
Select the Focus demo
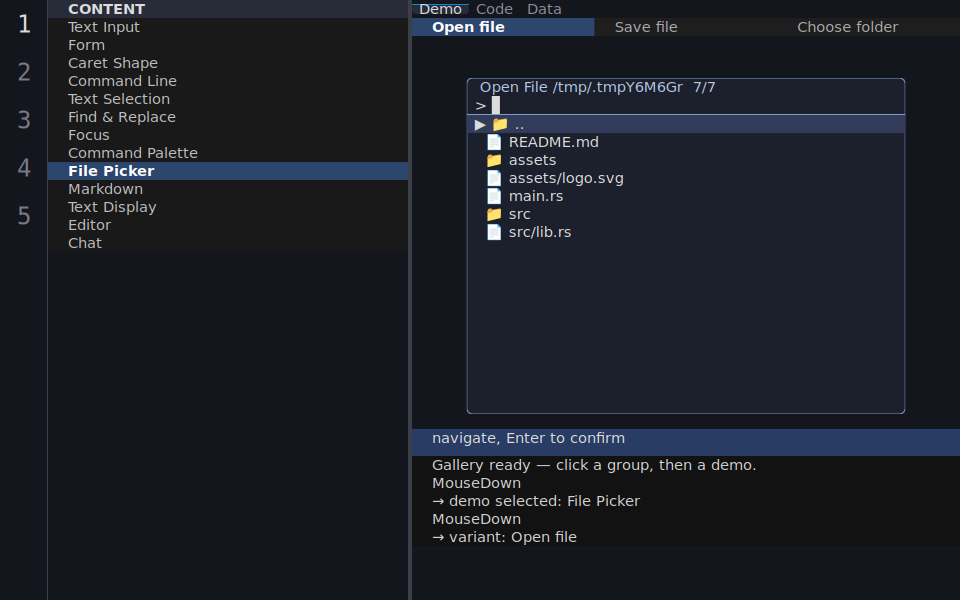pos(228,135)
